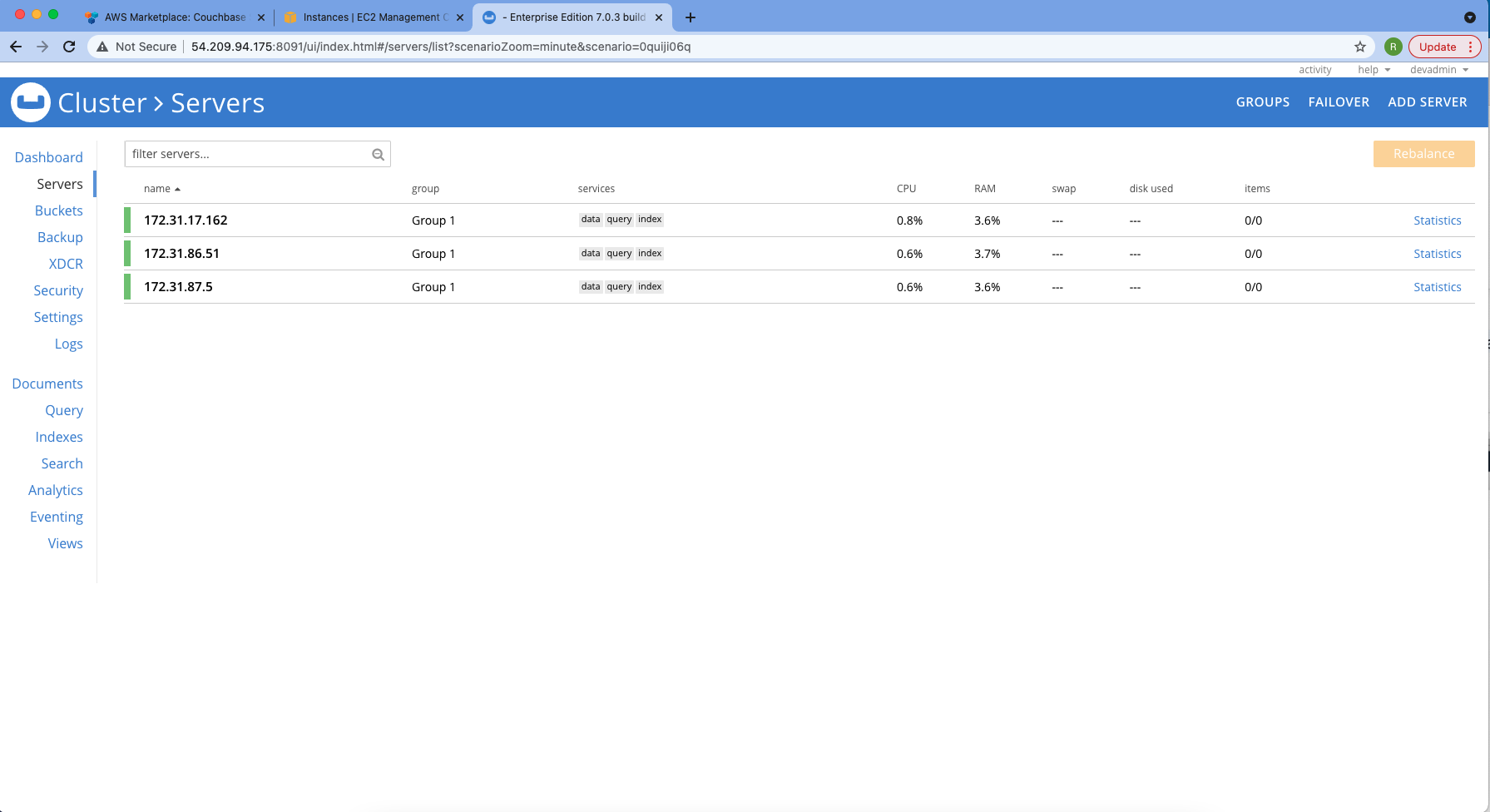Click the page reload icon
Image resolution: width=1490 pixels, height=812 pixels.
pos(70,47)
